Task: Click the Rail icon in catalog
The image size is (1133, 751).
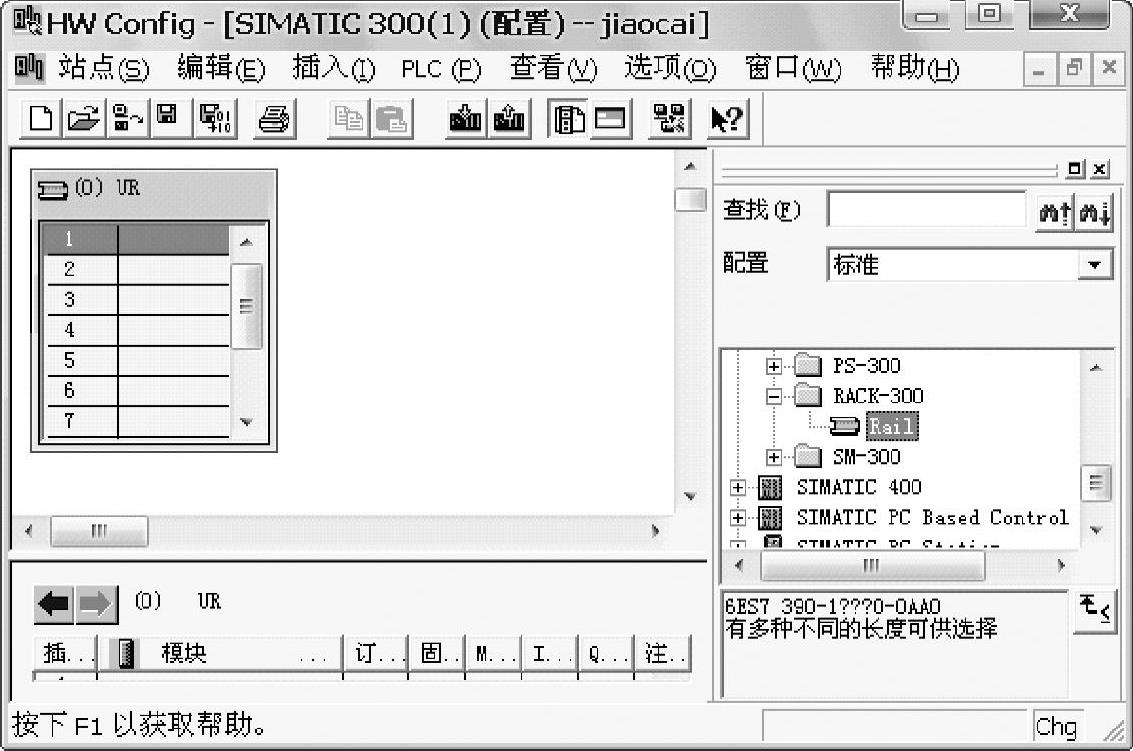Action: 843,426
